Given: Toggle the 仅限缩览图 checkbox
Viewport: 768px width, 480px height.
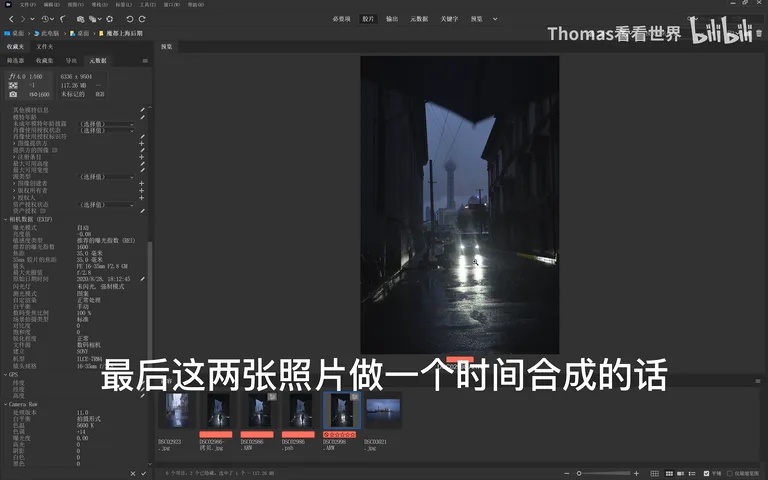Looking at the screenshot, I should click(x=729, y=474).
